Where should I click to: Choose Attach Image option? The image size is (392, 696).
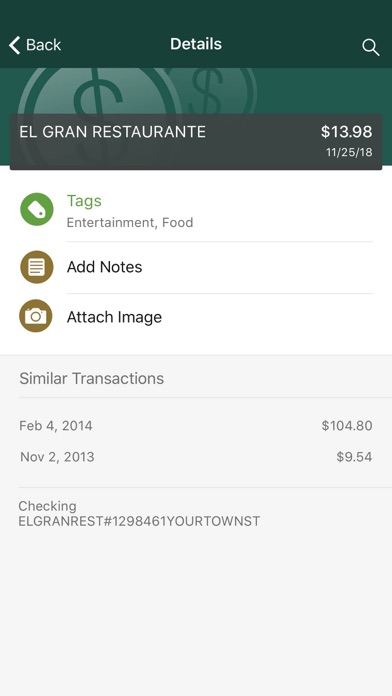pos(196,317)
